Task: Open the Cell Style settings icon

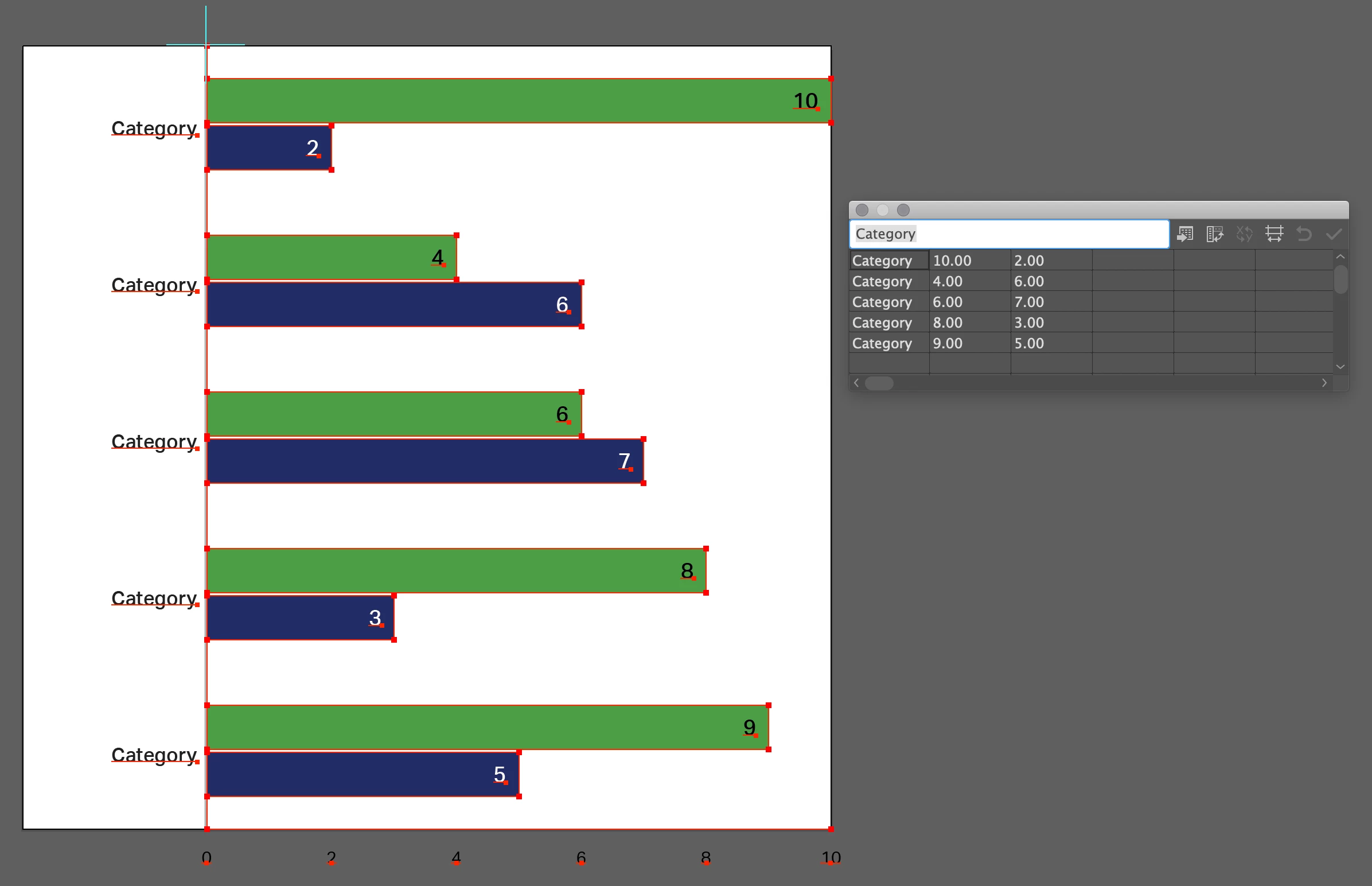Action: click(x=1274, y=234)
